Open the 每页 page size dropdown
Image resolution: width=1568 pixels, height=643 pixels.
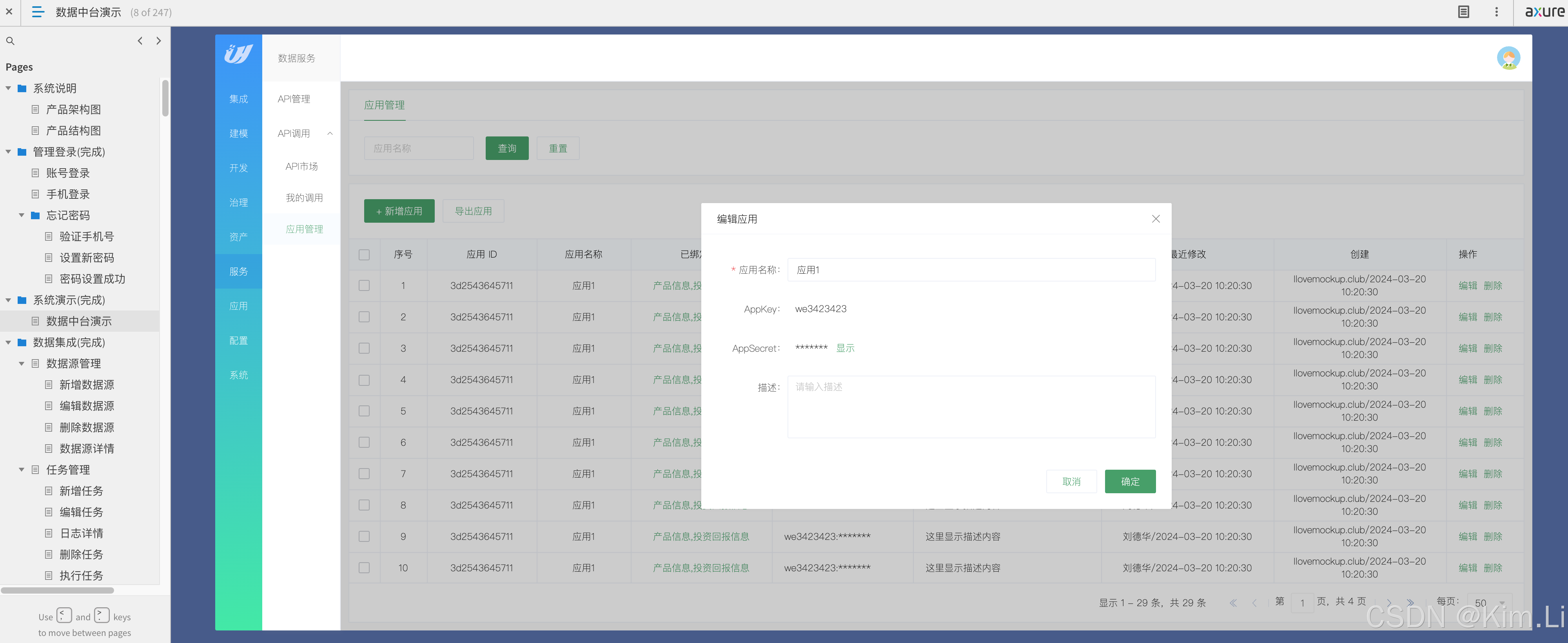coord(1489,603)
